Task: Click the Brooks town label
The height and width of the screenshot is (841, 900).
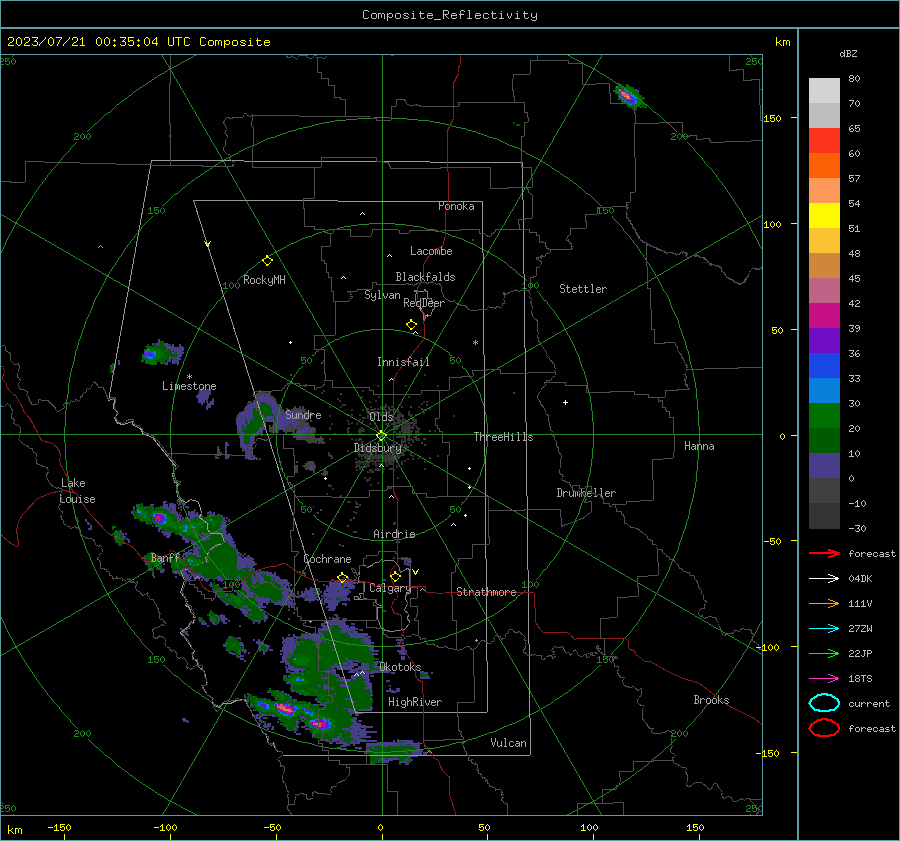Action: pos(711,700)
